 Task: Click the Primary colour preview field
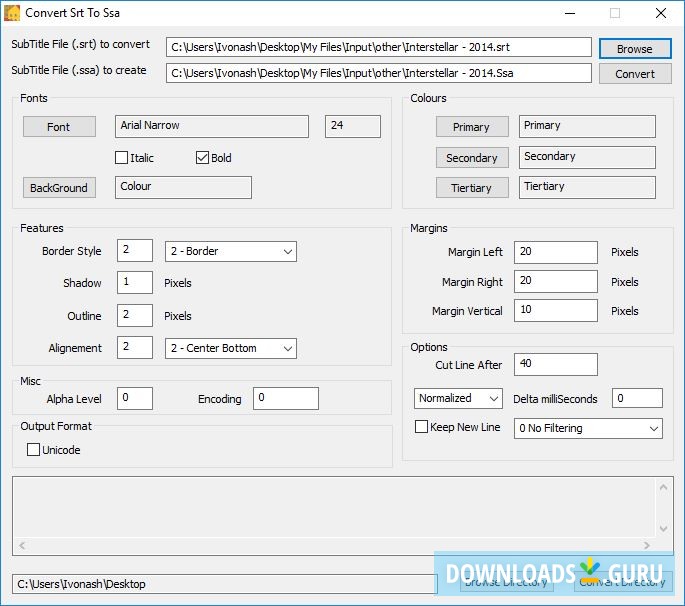(x=587, y=126)
